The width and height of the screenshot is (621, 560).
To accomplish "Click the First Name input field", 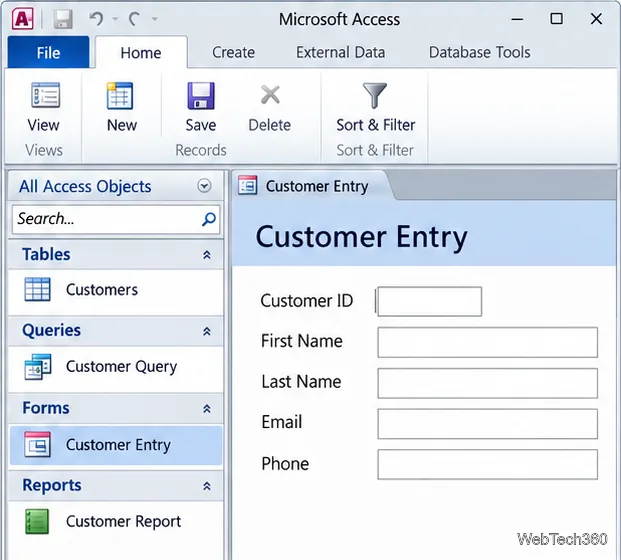I will 488,342.
